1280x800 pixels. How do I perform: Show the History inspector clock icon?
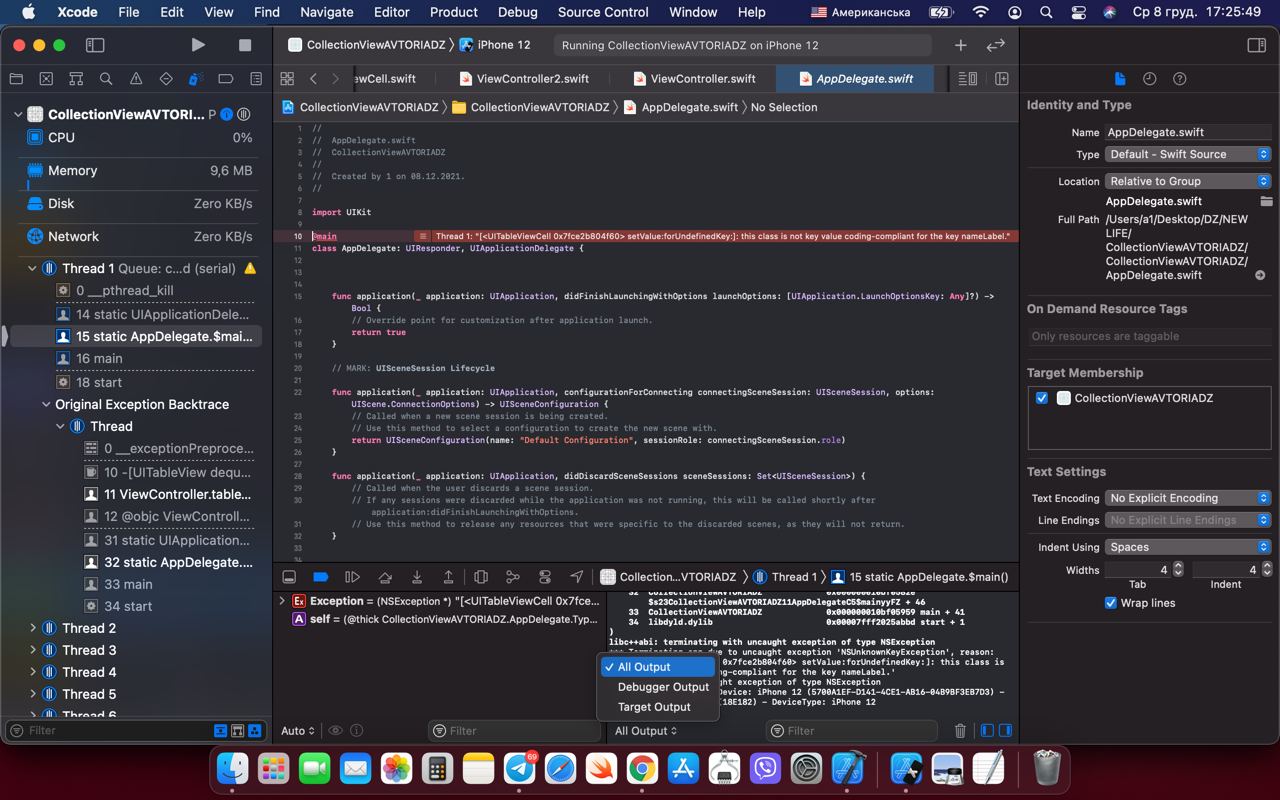pyautogui.click(x=1150, y=79)
